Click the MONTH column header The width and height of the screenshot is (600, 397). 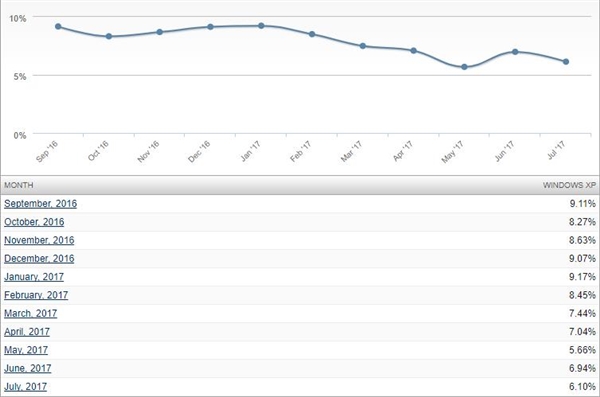coord(19,185)
